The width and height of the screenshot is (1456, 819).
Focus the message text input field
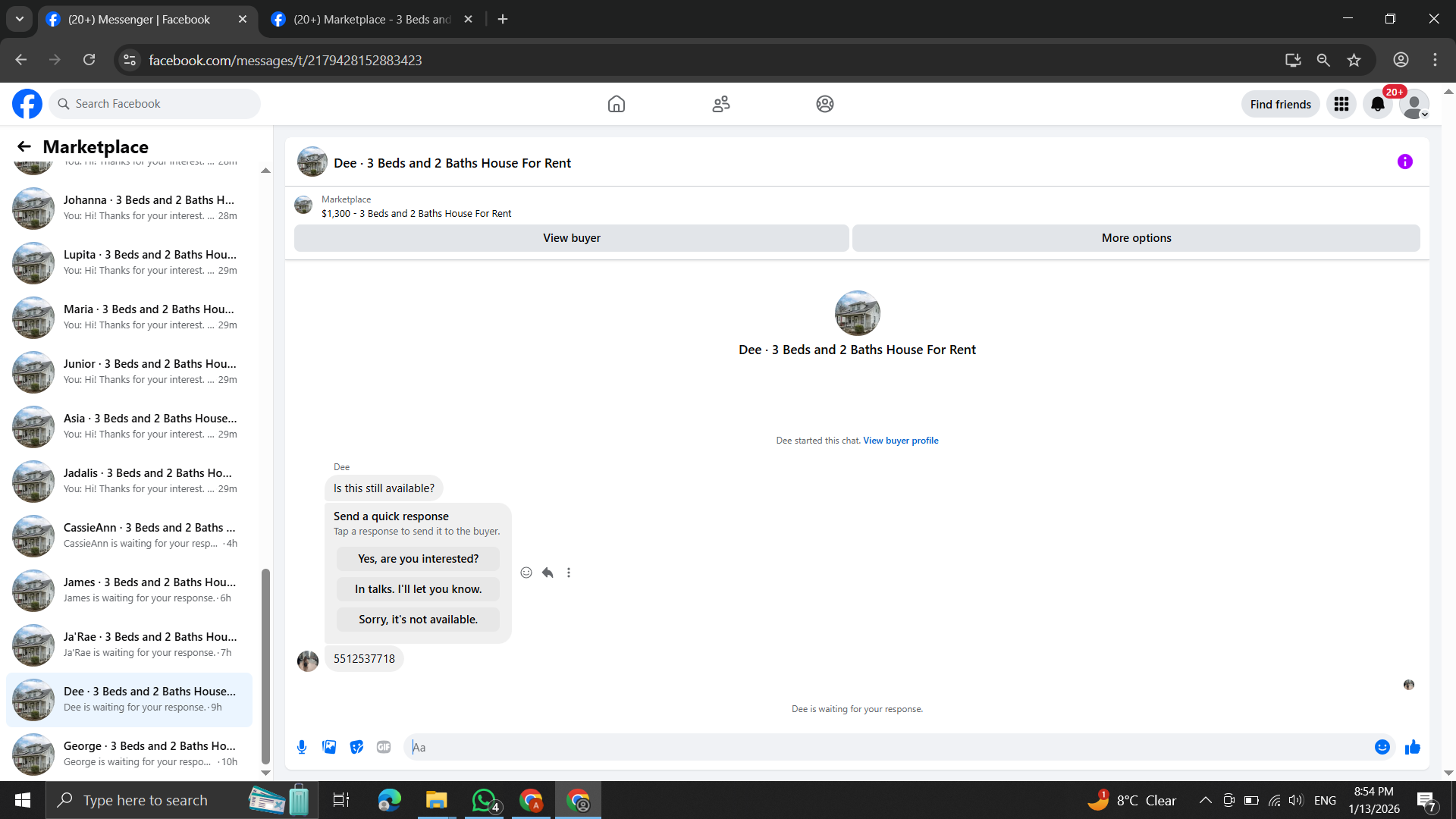pyautogui.click(x=887, y=747)
